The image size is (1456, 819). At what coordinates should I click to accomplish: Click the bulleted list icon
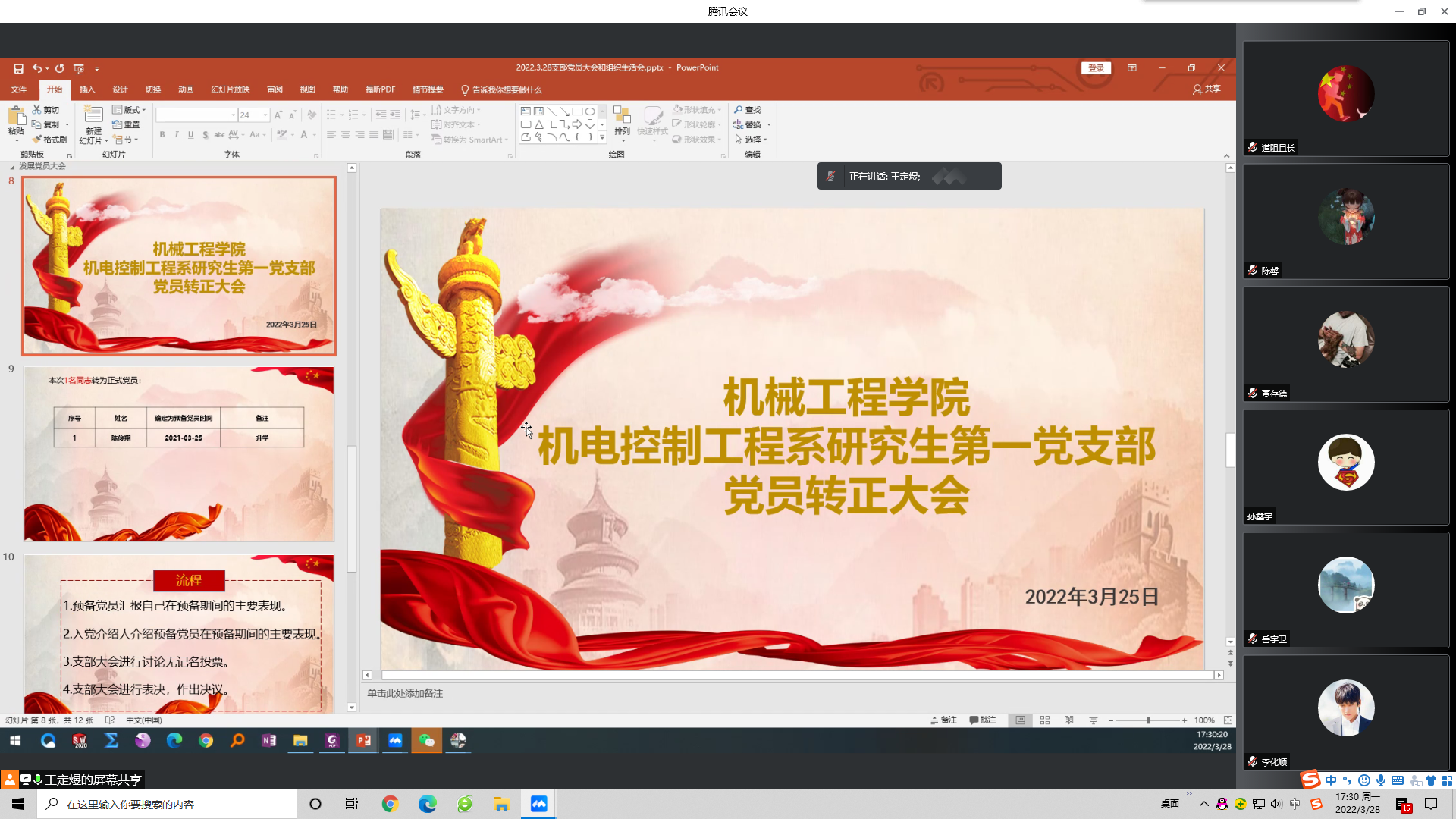pos(331,114)
